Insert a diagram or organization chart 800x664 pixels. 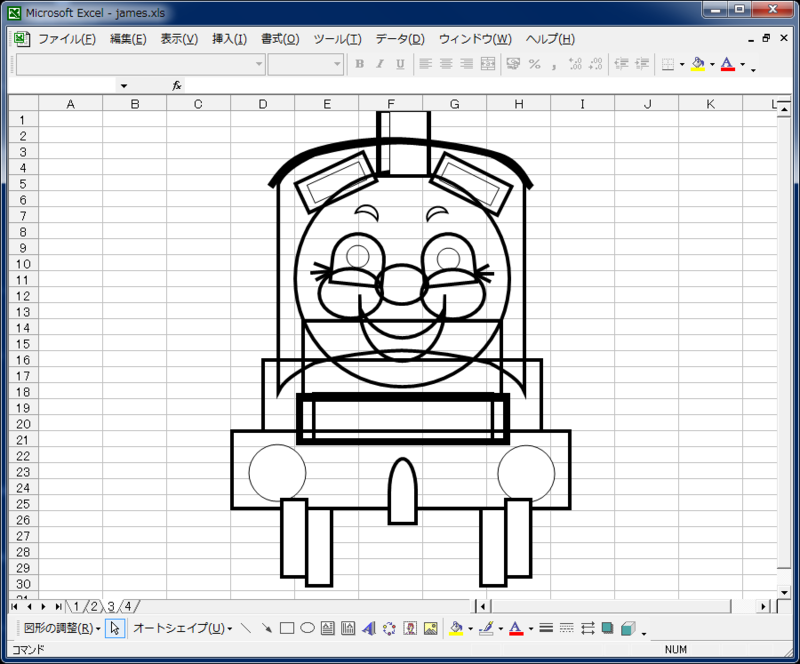(x=389, y=628)
